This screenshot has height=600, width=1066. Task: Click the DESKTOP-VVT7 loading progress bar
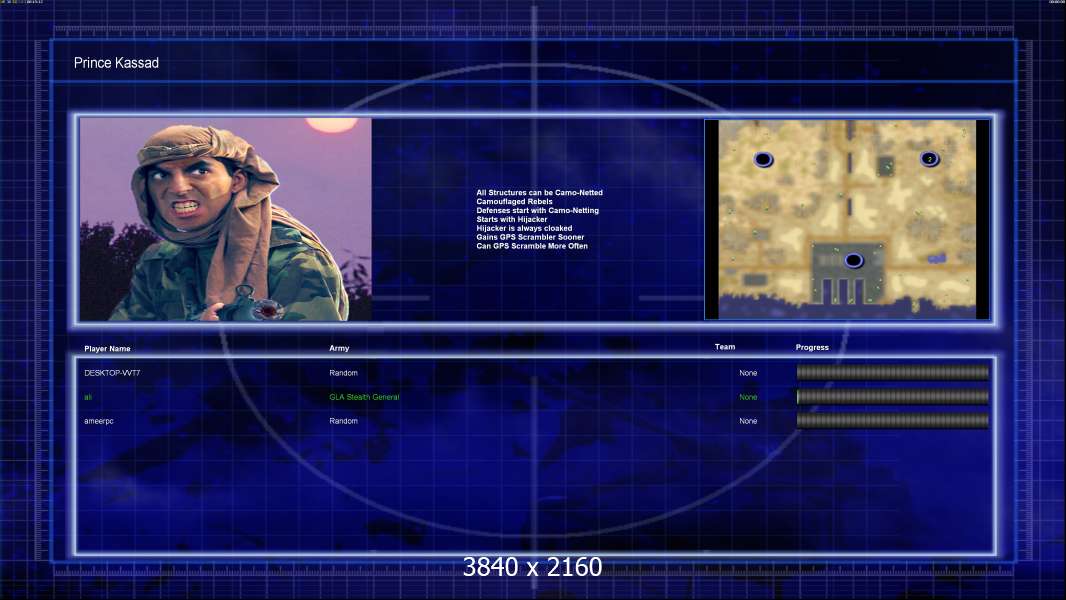(893, 372)
